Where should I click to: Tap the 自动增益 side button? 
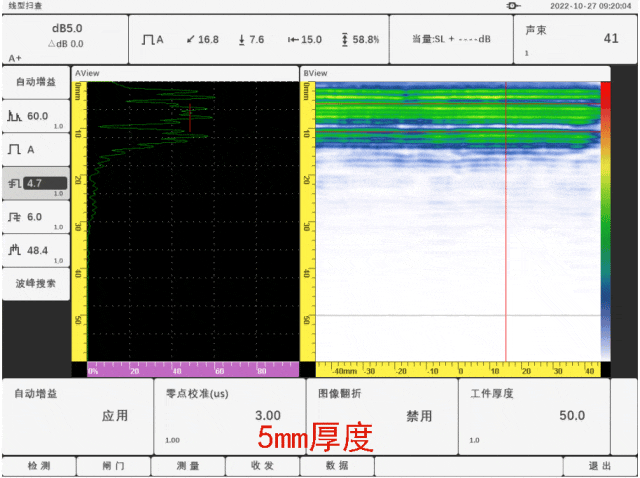coord(36,82)
